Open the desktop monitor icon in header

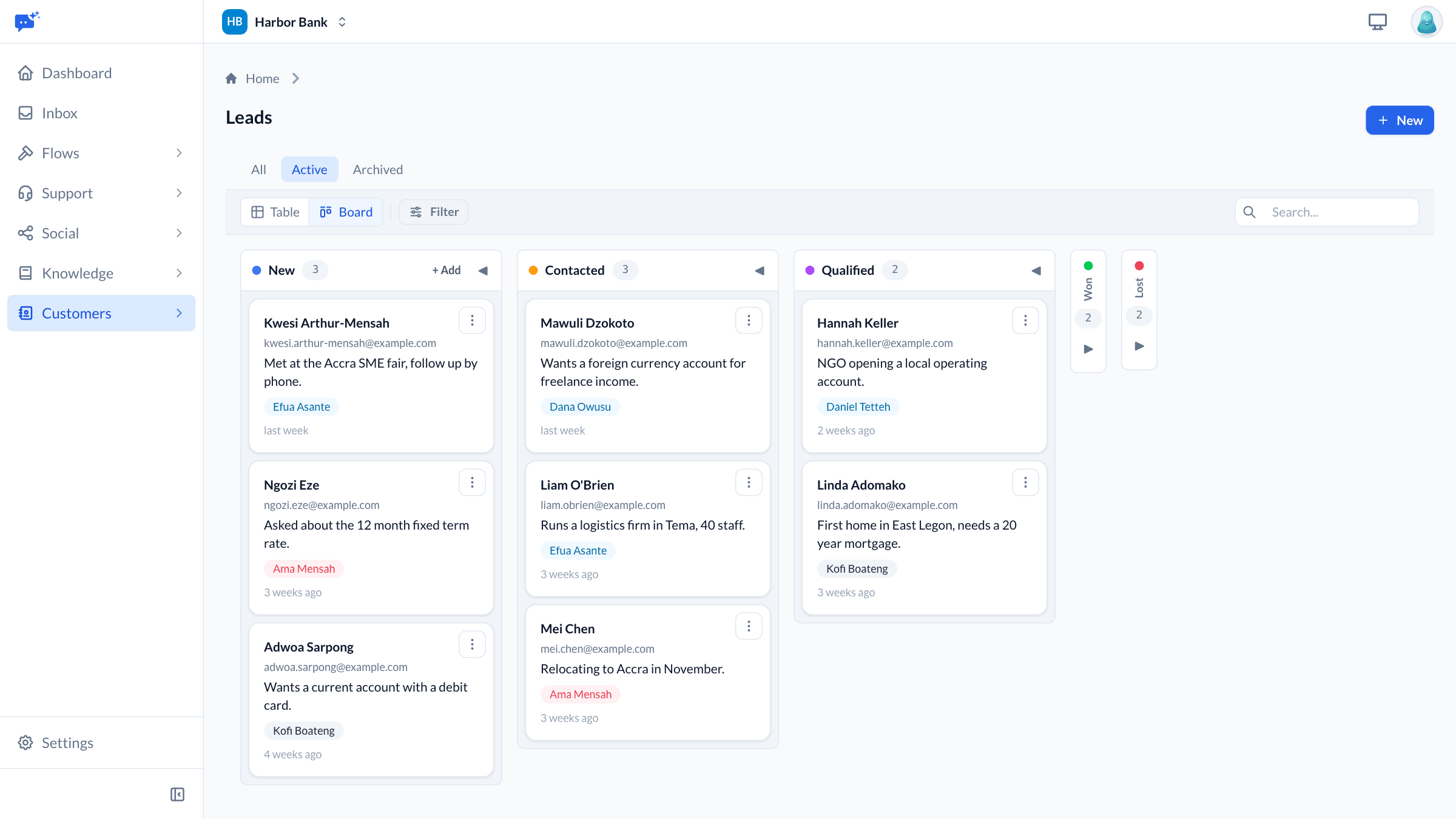(1378, 22)
